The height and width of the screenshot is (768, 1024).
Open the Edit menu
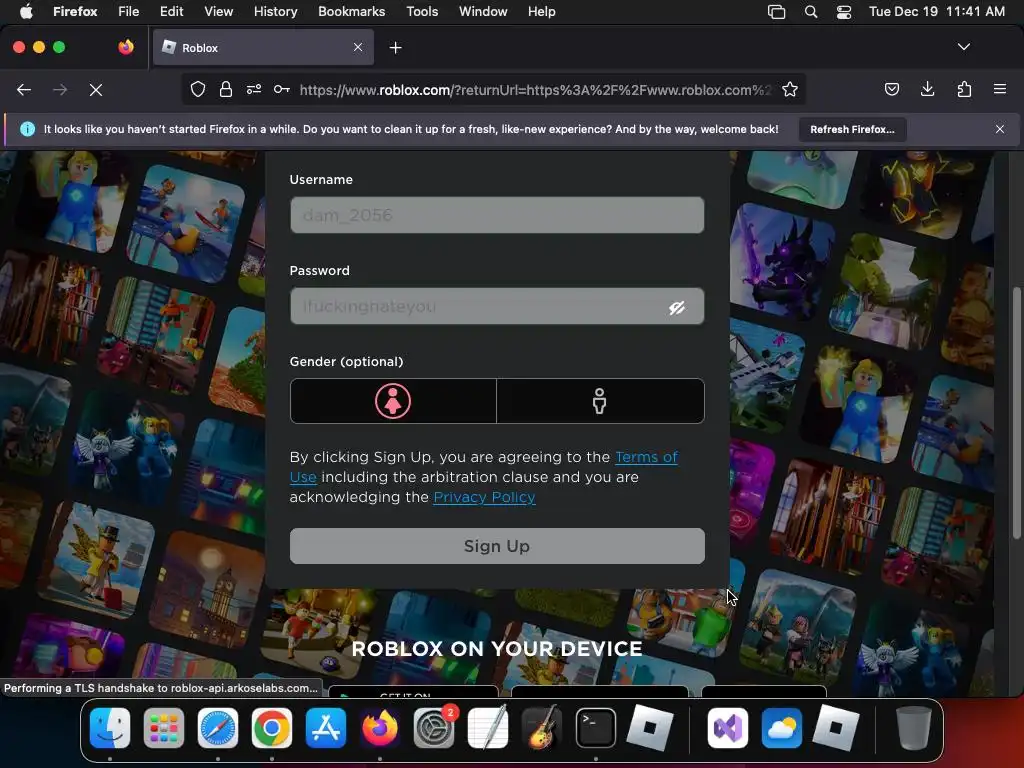(x=171, y=12)
